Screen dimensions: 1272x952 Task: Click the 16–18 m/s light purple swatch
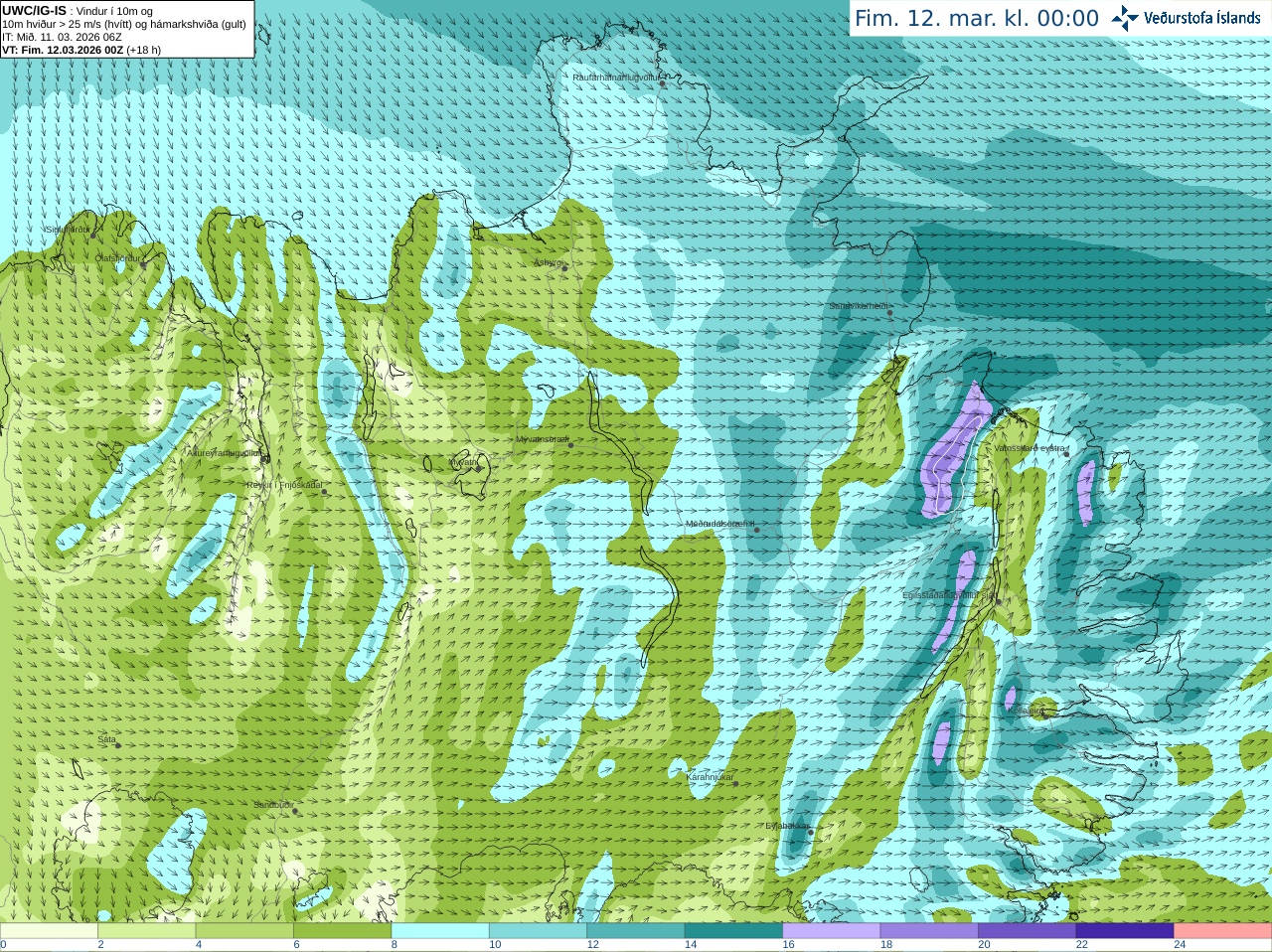(x=832, y=931)
